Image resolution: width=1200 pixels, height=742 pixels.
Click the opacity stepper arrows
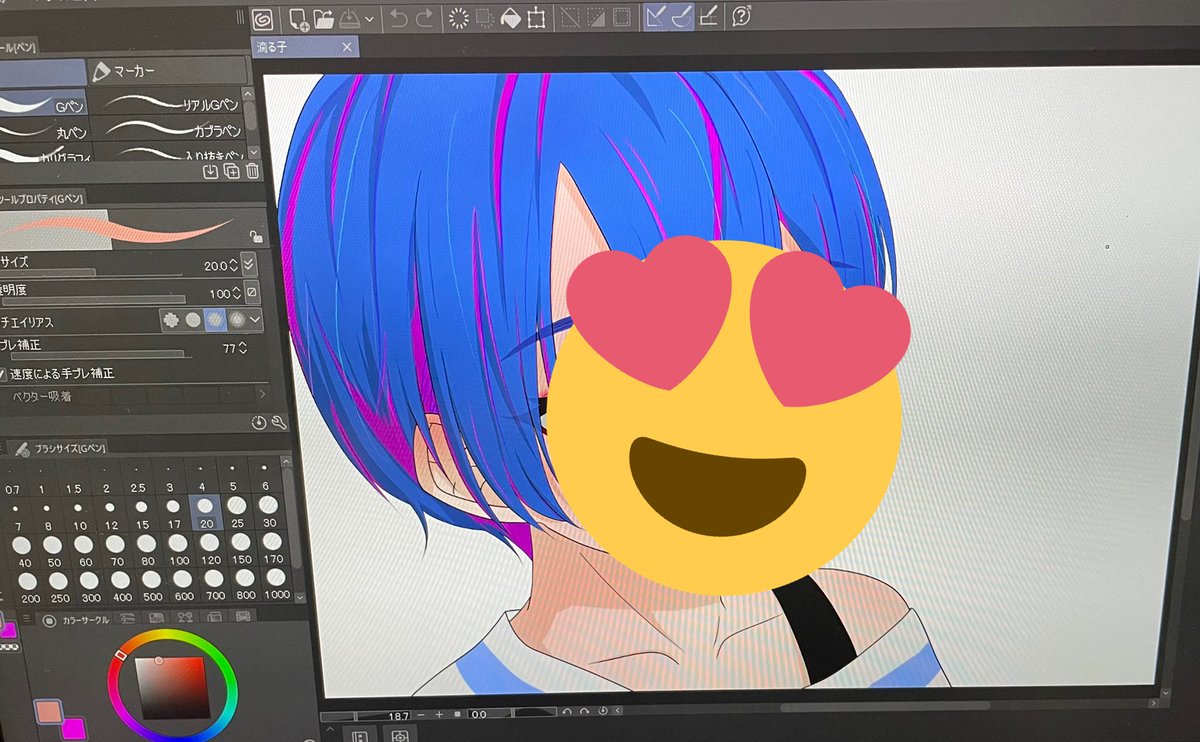[236, 293]
